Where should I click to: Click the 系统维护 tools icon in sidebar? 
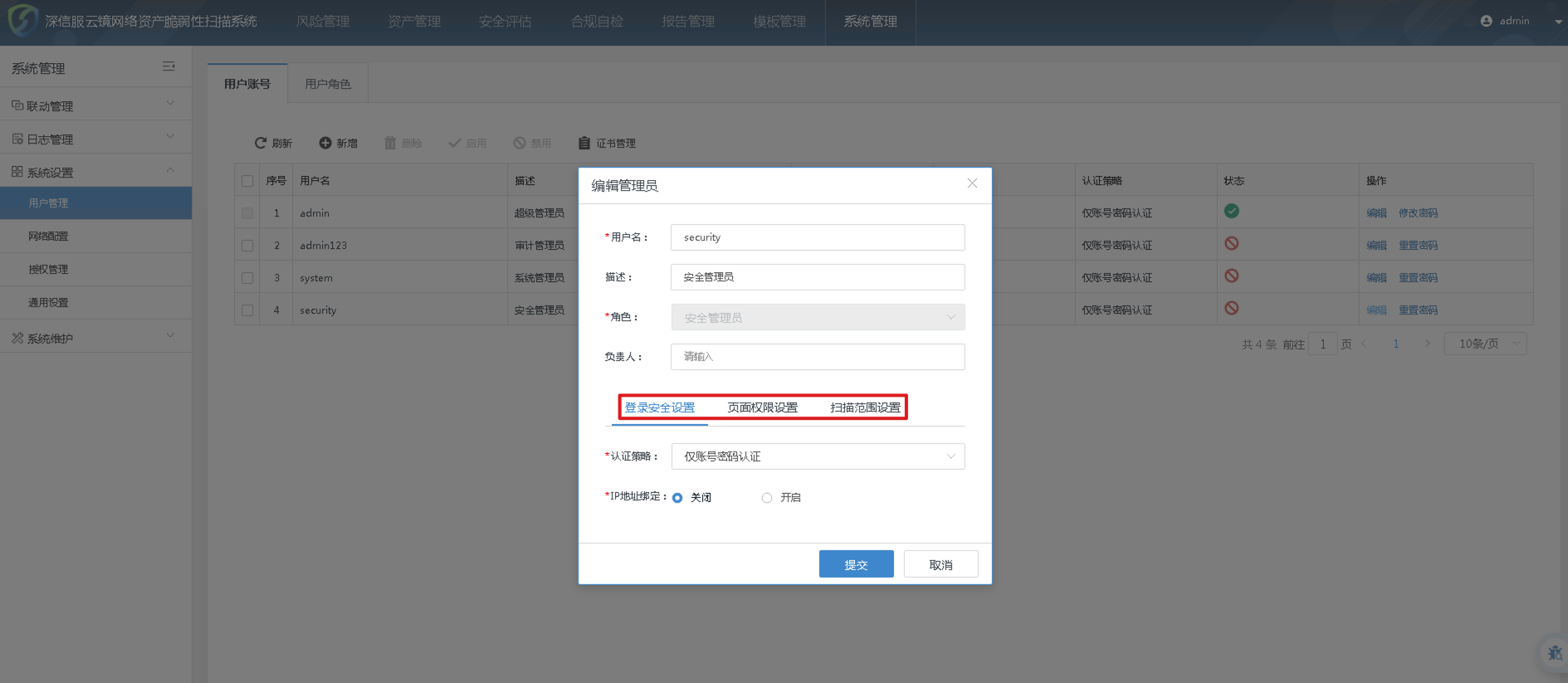pyautogui.click(x=17, y=338)
